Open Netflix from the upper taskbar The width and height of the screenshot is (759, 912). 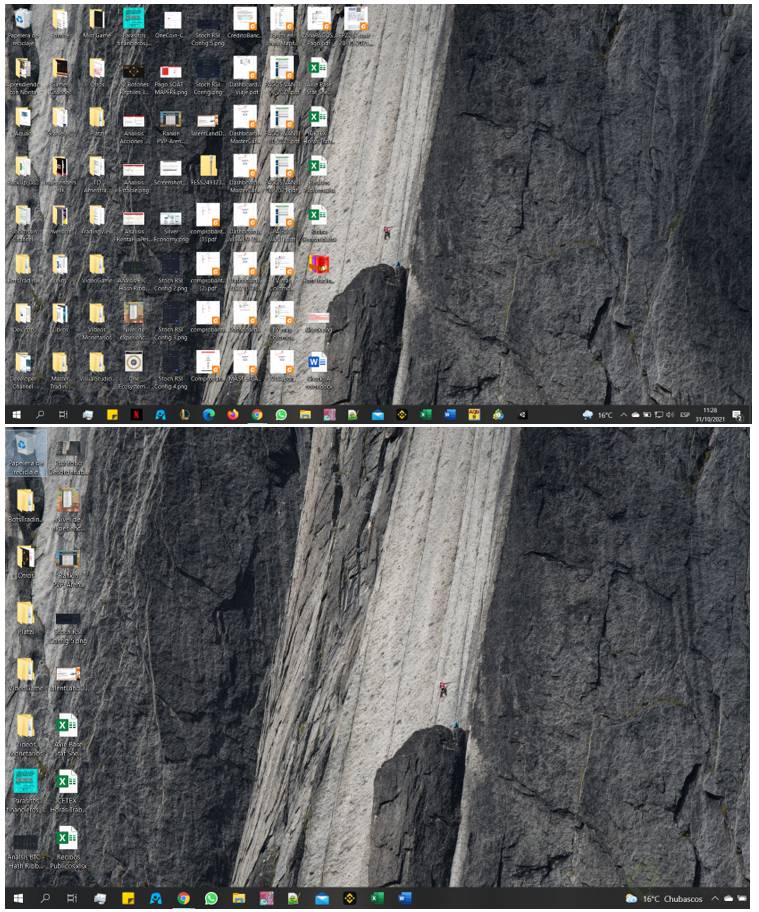pos(136,415)
